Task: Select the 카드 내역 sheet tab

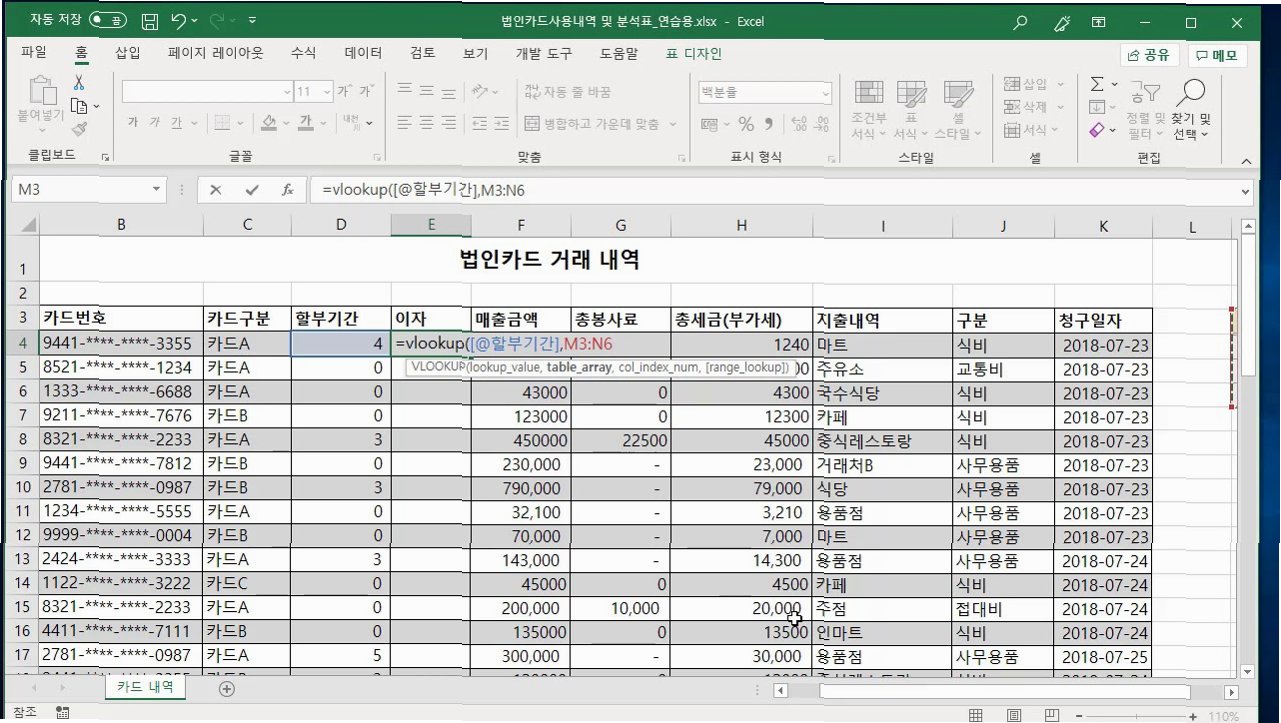Action: point(145,687)
